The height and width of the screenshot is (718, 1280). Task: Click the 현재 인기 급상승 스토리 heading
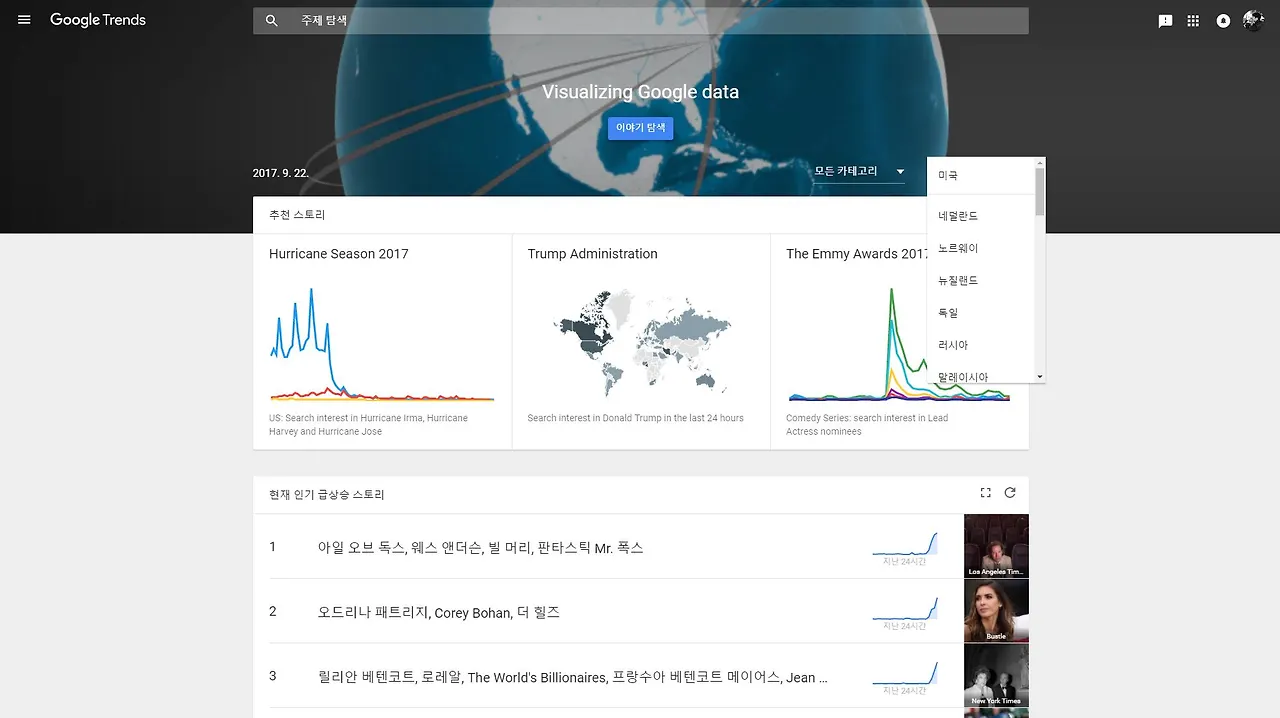coord(327,495)
